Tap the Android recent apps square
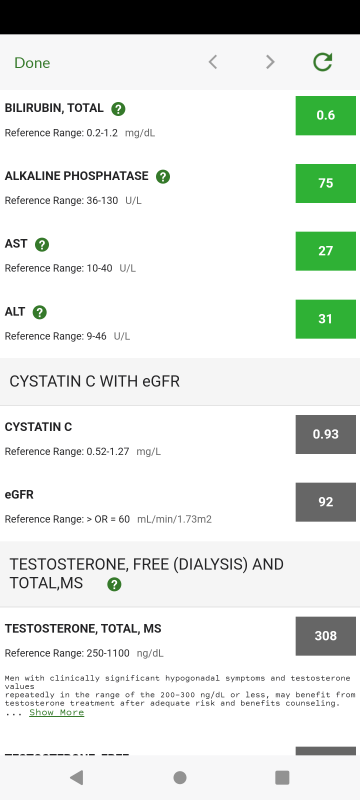360x800 pixels. point(282,777)
